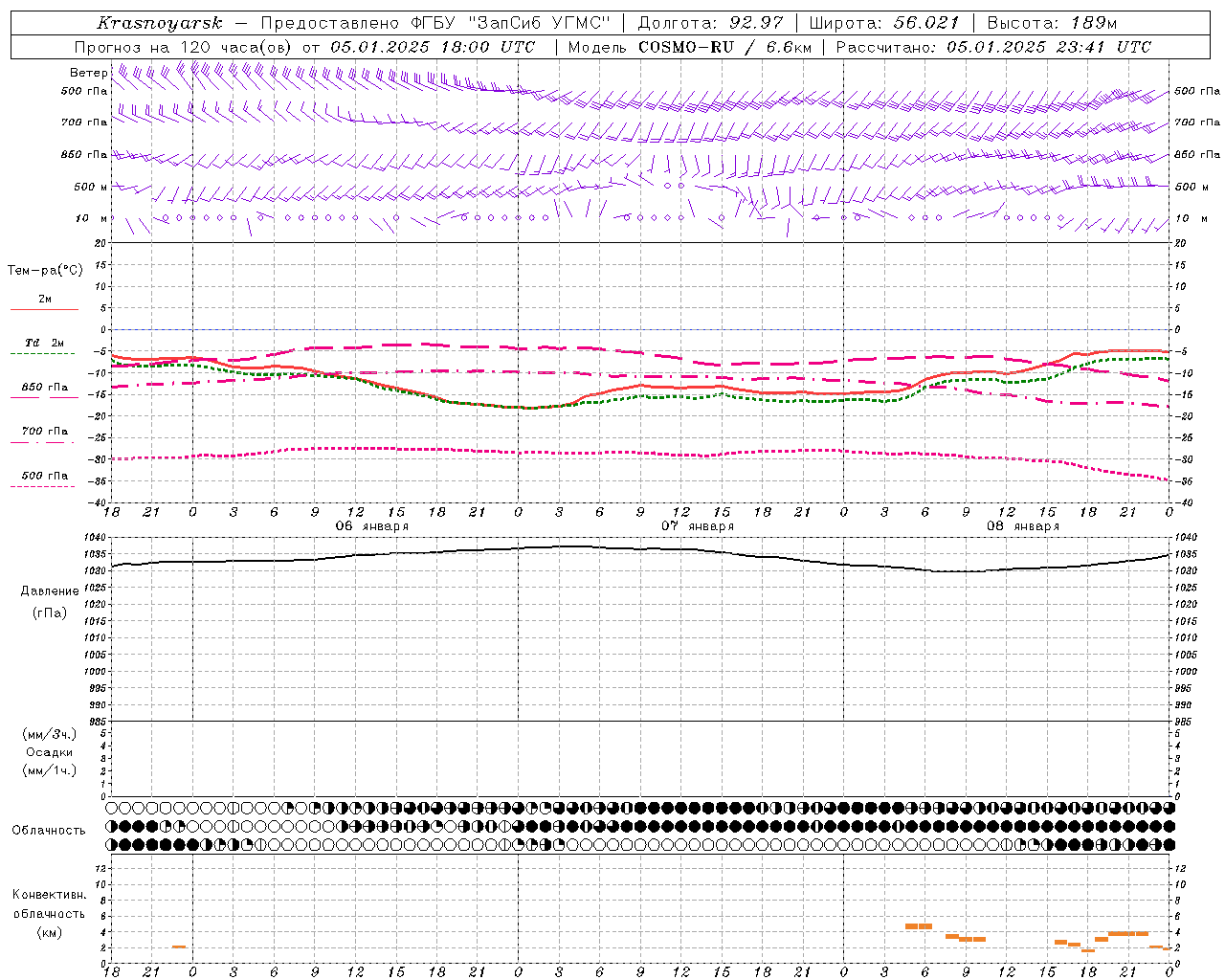Click the "Td 2м" dew point legend entry
Viewport: 1225px width, 980px height.
click(45, 343)
